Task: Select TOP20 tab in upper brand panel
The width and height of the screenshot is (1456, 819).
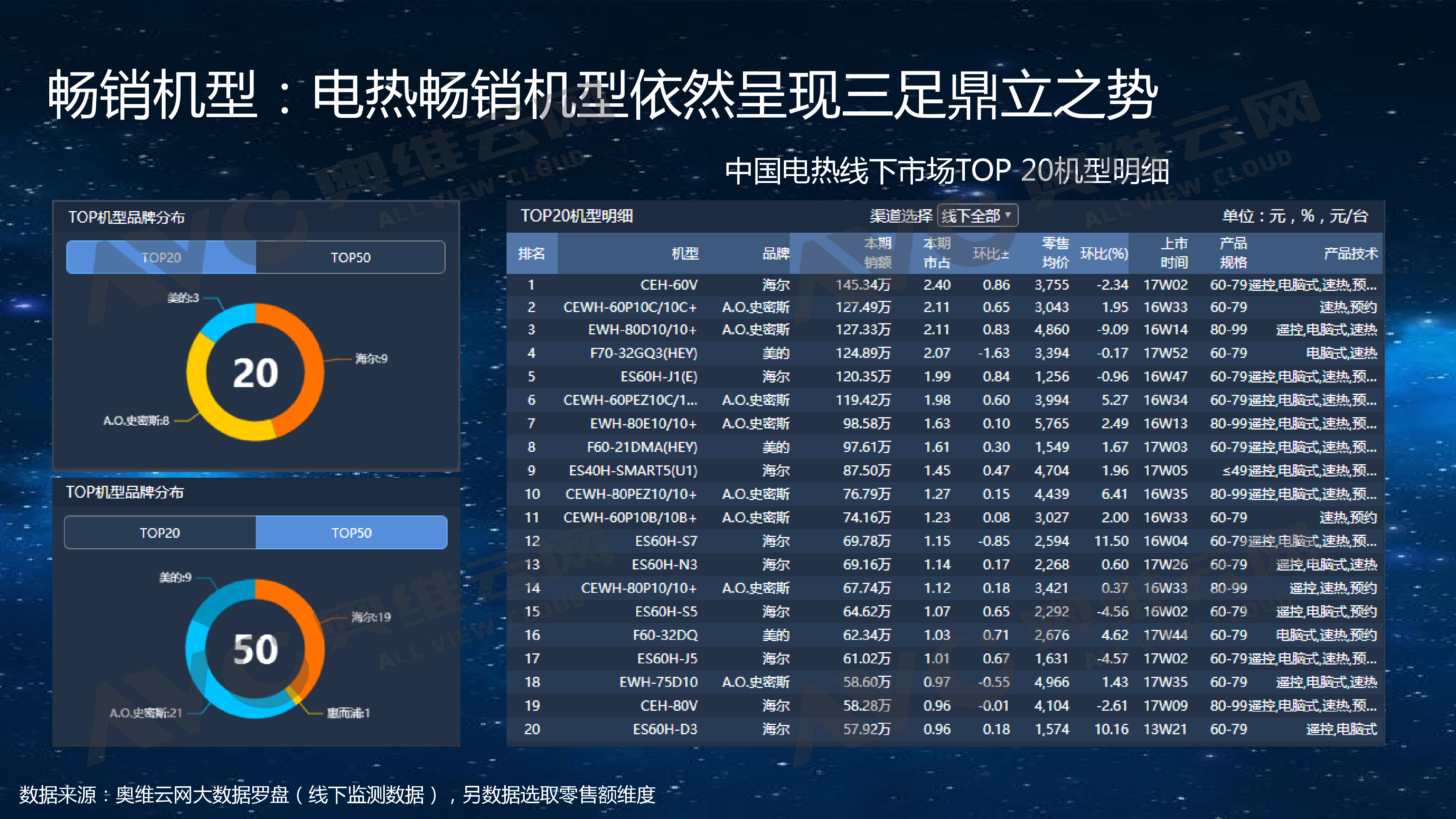Action: click(x=161, y=258)
